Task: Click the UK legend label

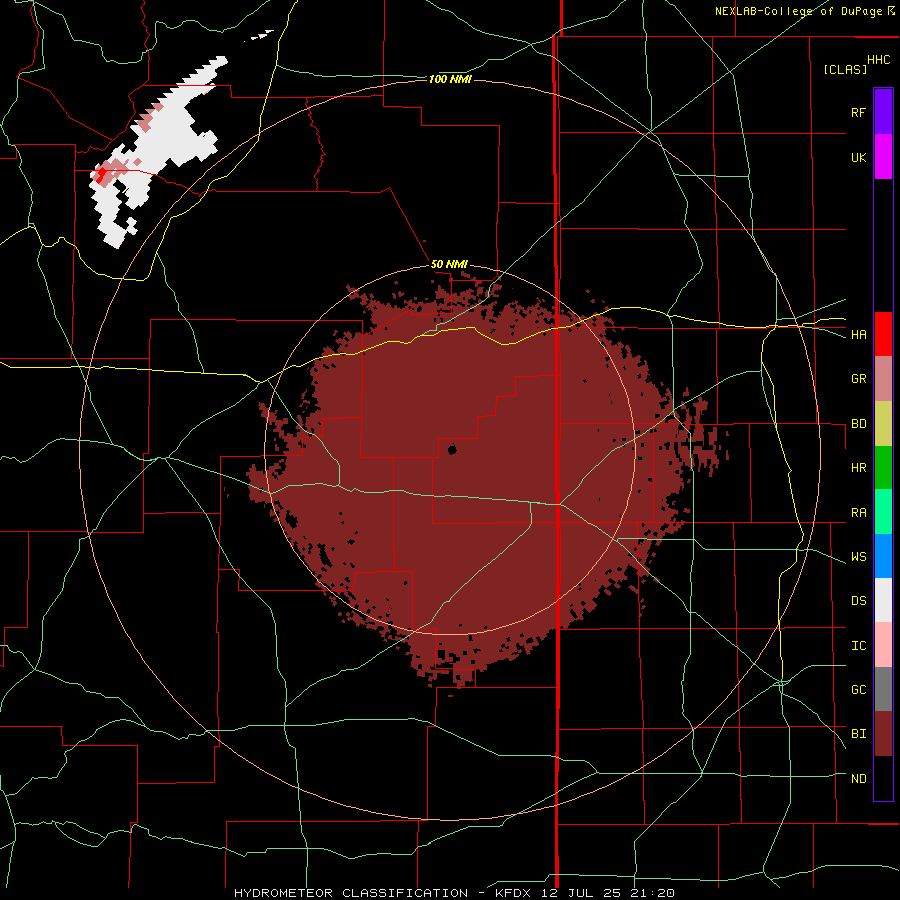Action: click(x=858, y=157)
